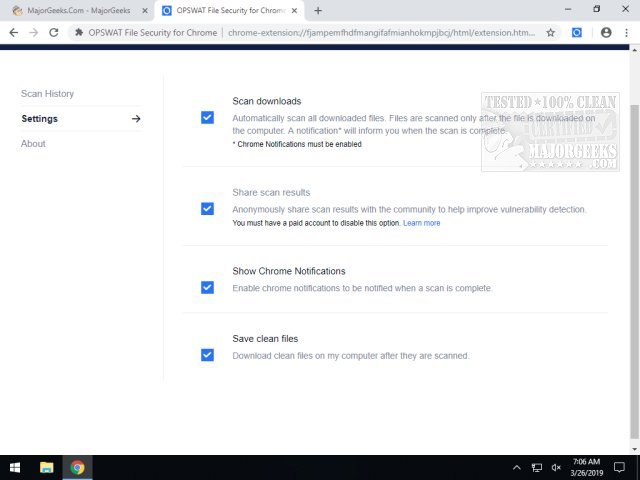Open File Explorer from the taskbar
This screenshot has height=480, width=640.
point(47,468)
